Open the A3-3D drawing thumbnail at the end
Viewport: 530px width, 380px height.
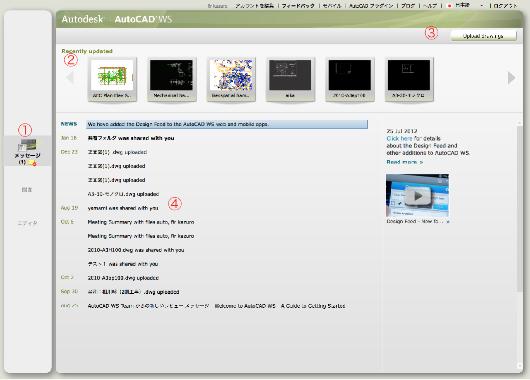coord(409,79)
